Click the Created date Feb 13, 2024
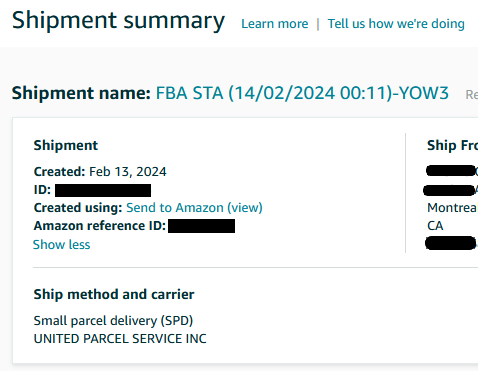478x371 pixels. [128, 172]
